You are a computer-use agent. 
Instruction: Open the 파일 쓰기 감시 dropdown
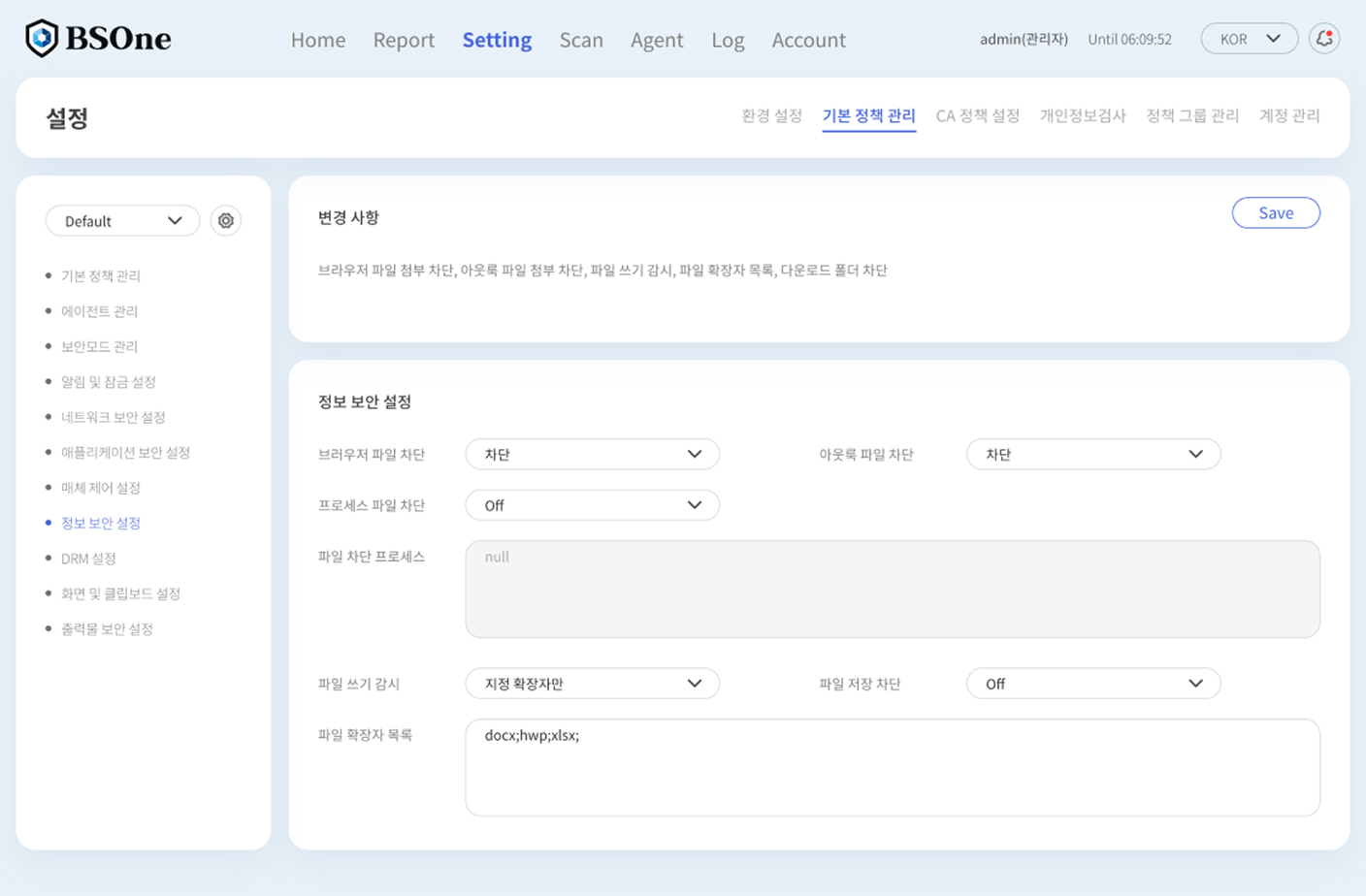coord(592,684)
